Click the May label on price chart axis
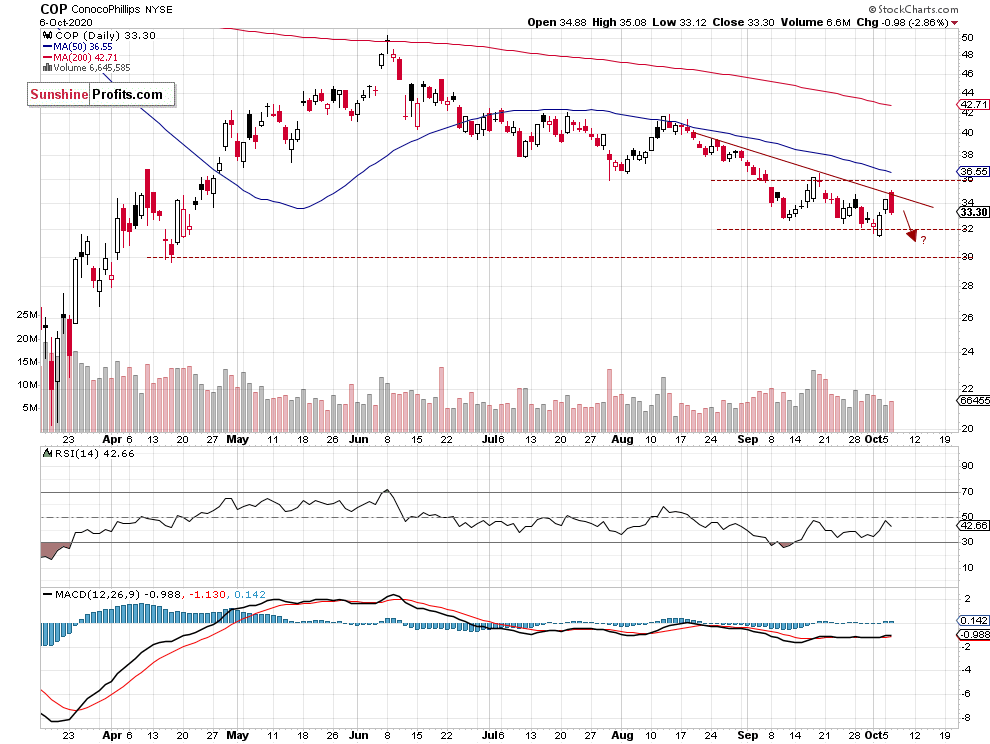Viewport: 990px width, 744px height. pos(237,440)
